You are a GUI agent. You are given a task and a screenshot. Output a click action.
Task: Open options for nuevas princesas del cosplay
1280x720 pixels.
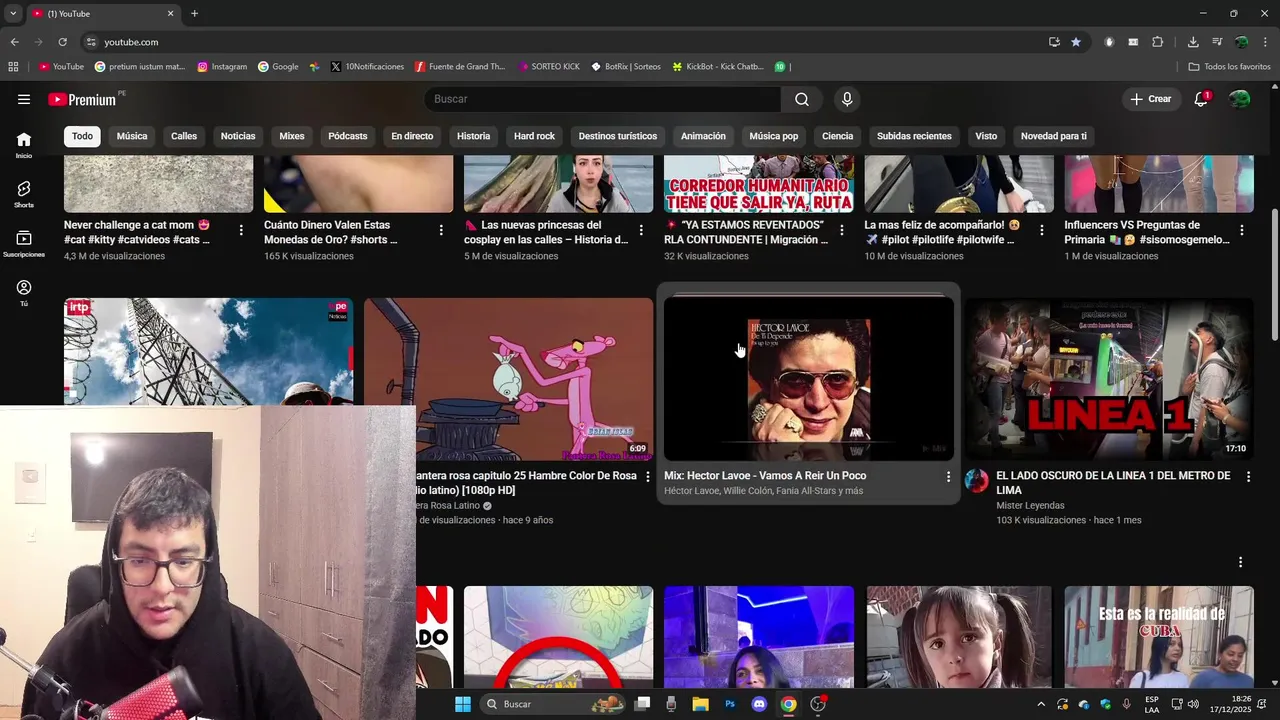tap(641, 230)
